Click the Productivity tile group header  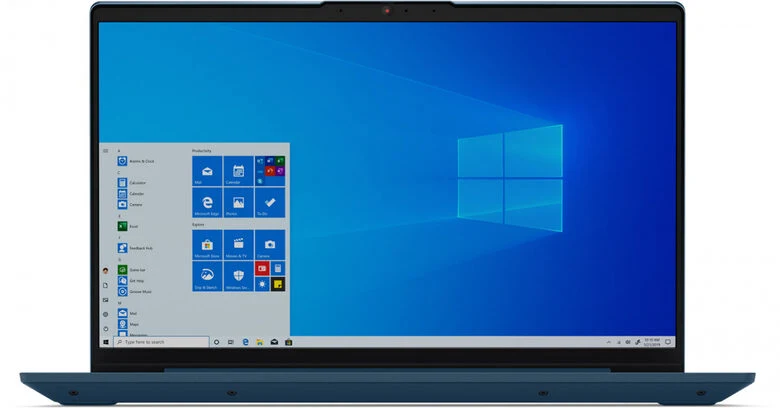[202, 151]
